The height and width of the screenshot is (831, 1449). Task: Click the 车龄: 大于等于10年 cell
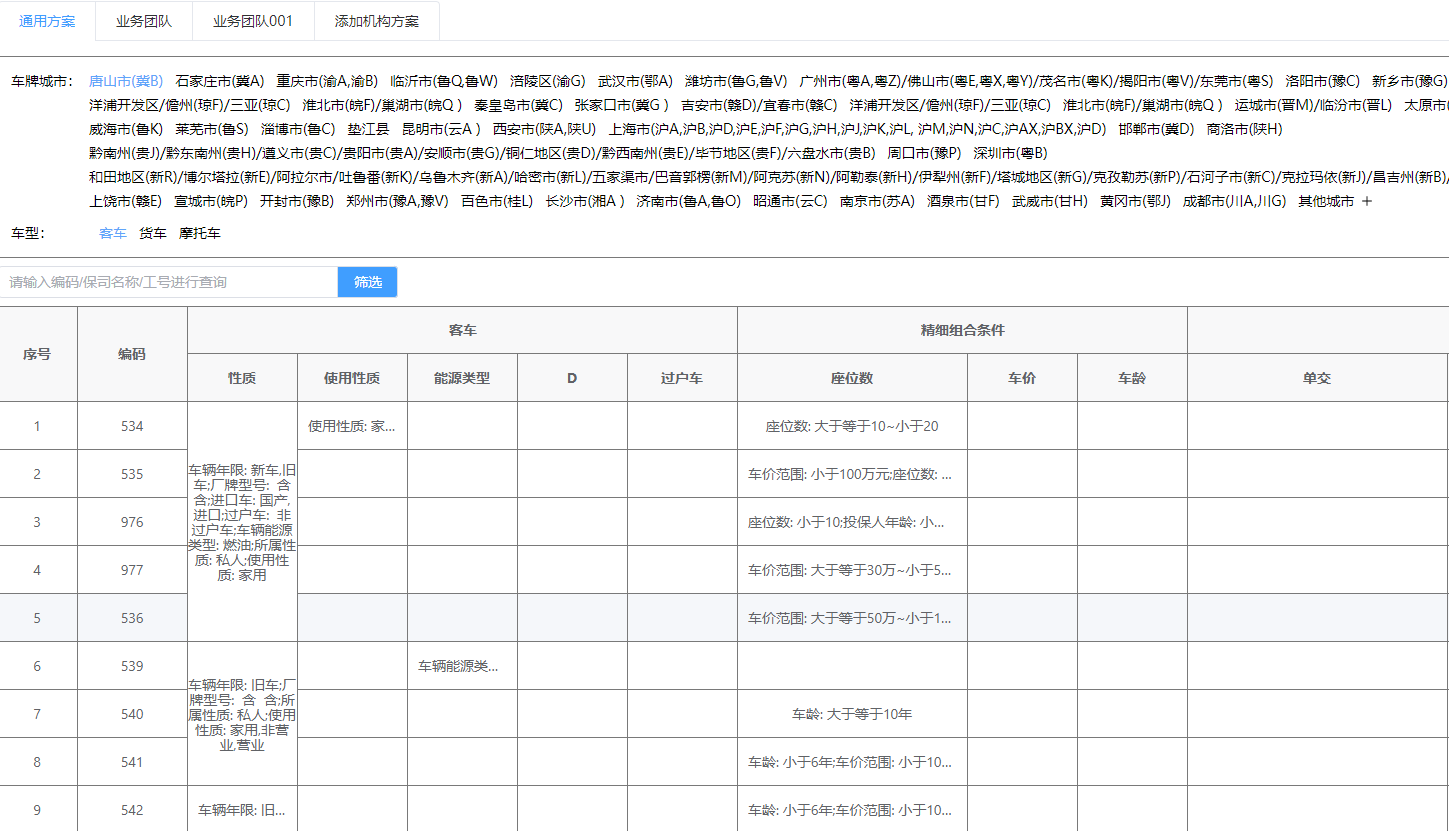pyautogui.click(x=852, y=714)
